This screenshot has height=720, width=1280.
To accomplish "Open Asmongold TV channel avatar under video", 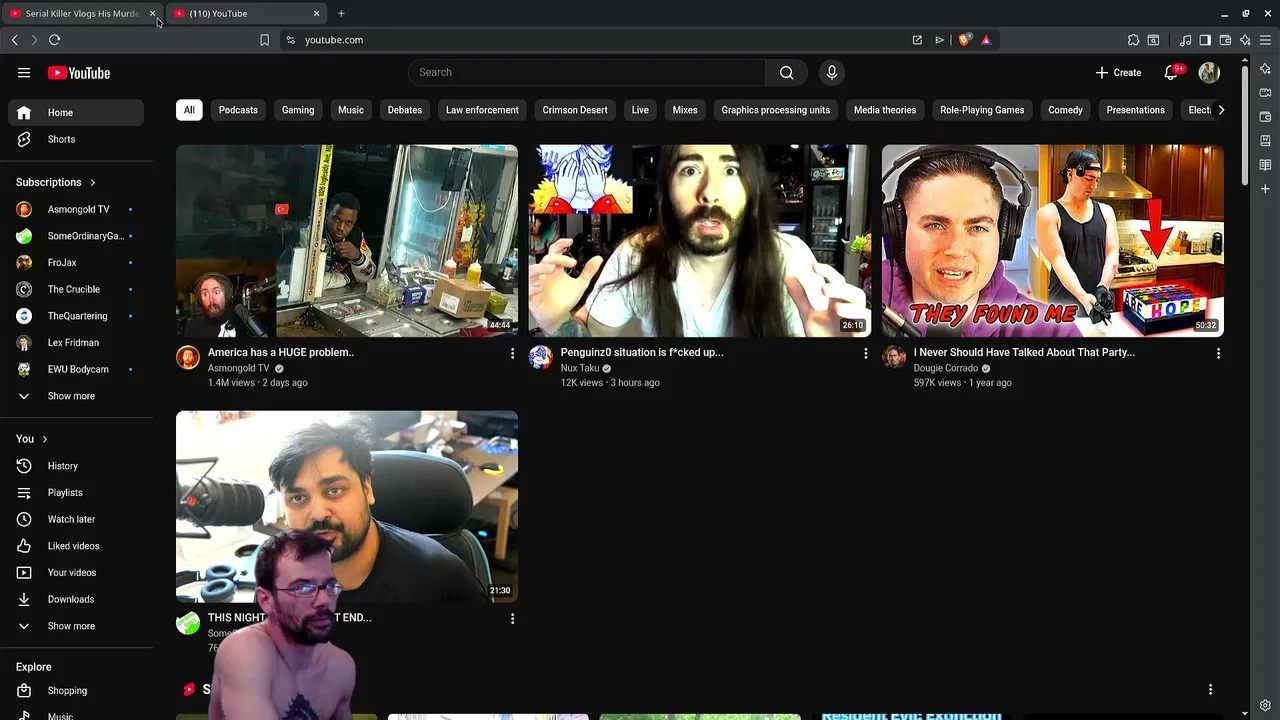I will pyautogui.click(x=188, y=358).
